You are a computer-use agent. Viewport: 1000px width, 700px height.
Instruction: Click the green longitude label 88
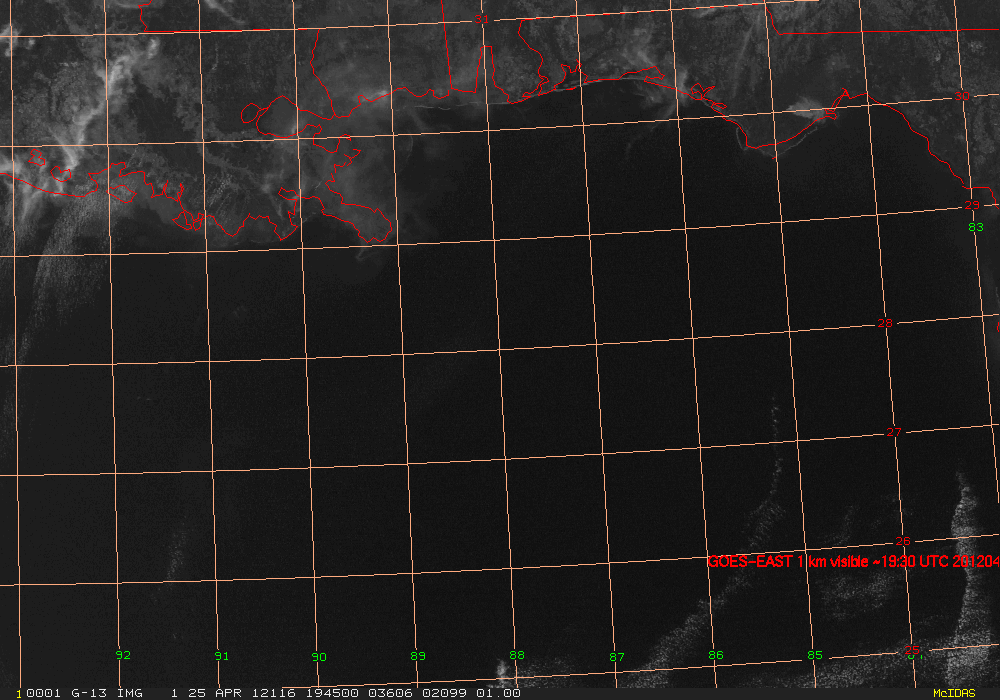tap(517, 655)
